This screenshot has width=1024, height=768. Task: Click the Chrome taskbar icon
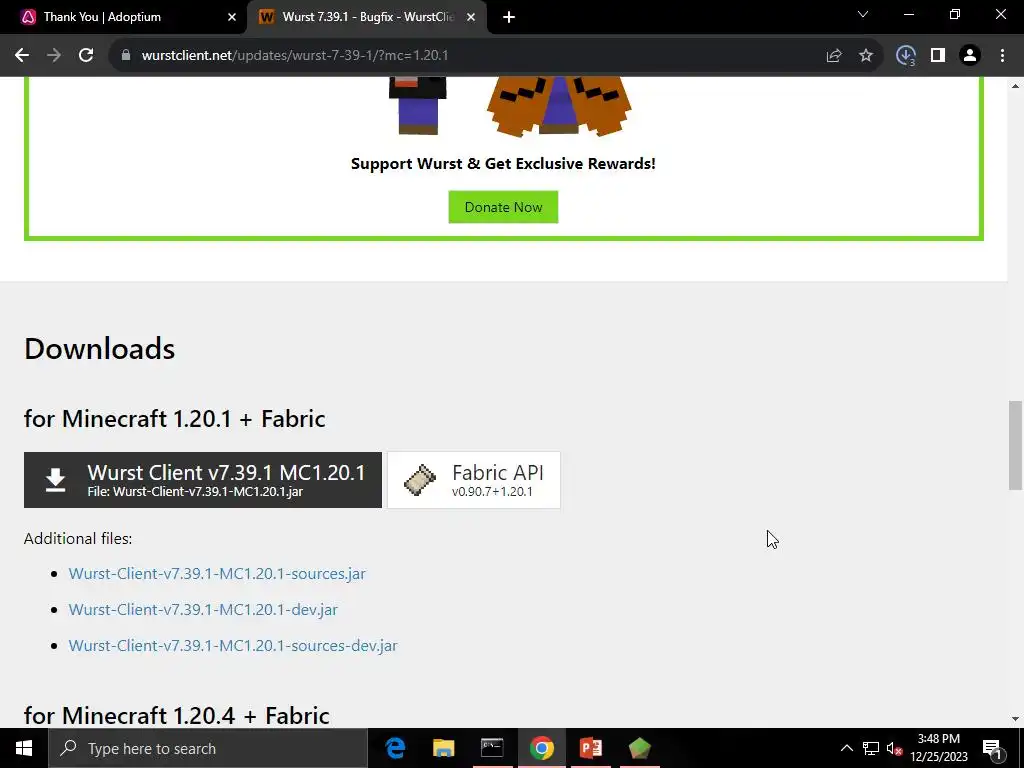click(541, 748)
